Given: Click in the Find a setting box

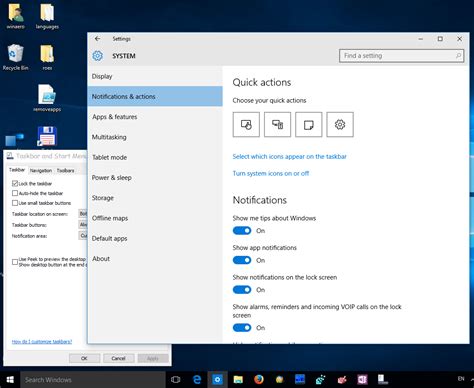Looking at the screenshot, I should (x=401, y=56).
